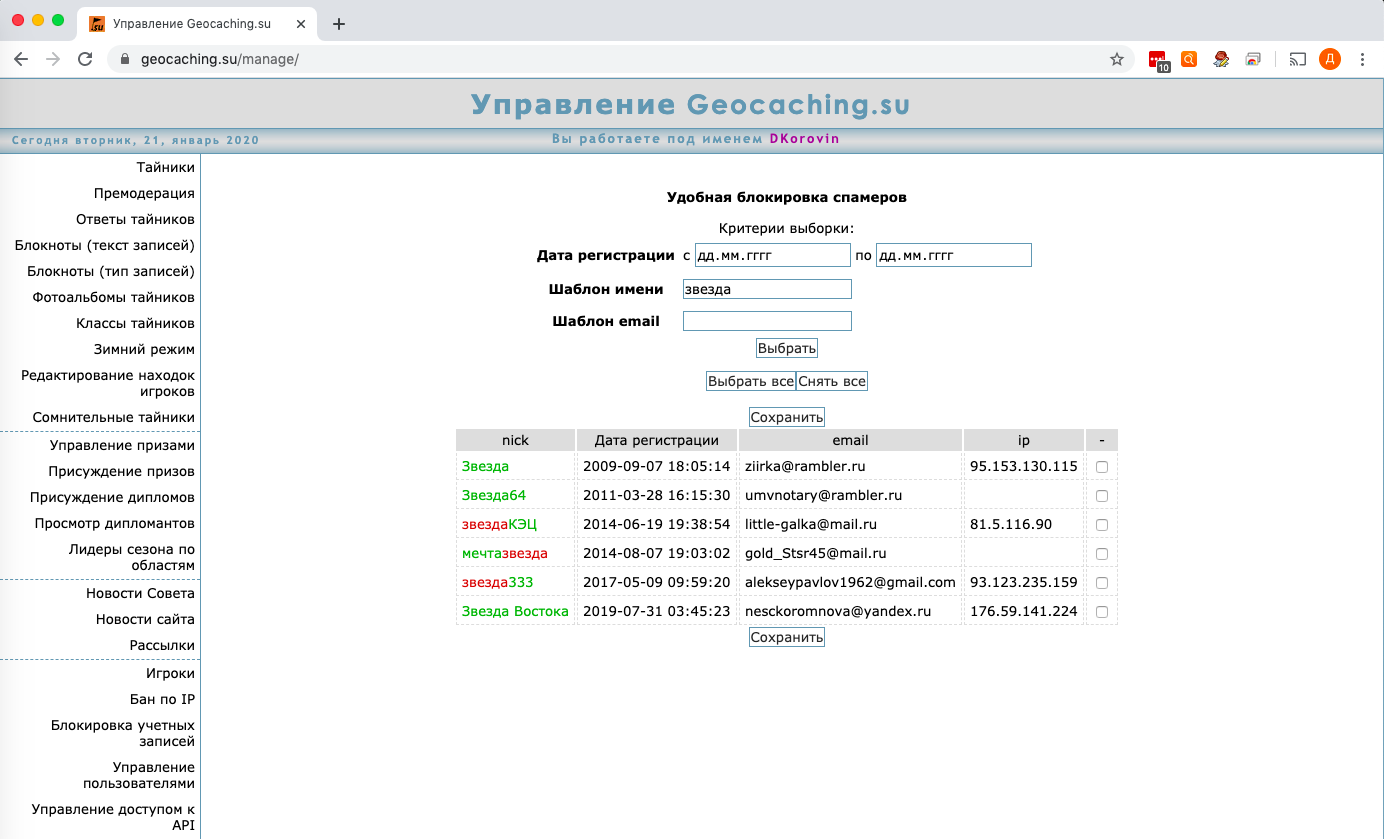Check the box for user Звезда64
The height and width of the screenshot is (839, 1384).
1101,496
